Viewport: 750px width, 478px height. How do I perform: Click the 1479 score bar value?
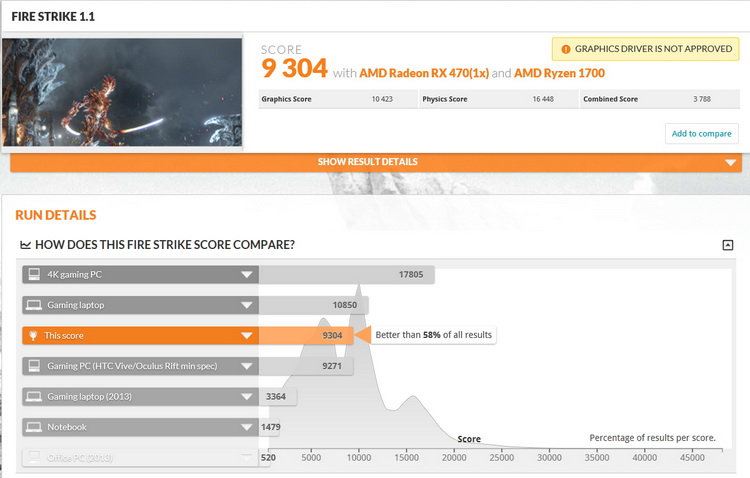pyautogui.click(x=271, y=427)
